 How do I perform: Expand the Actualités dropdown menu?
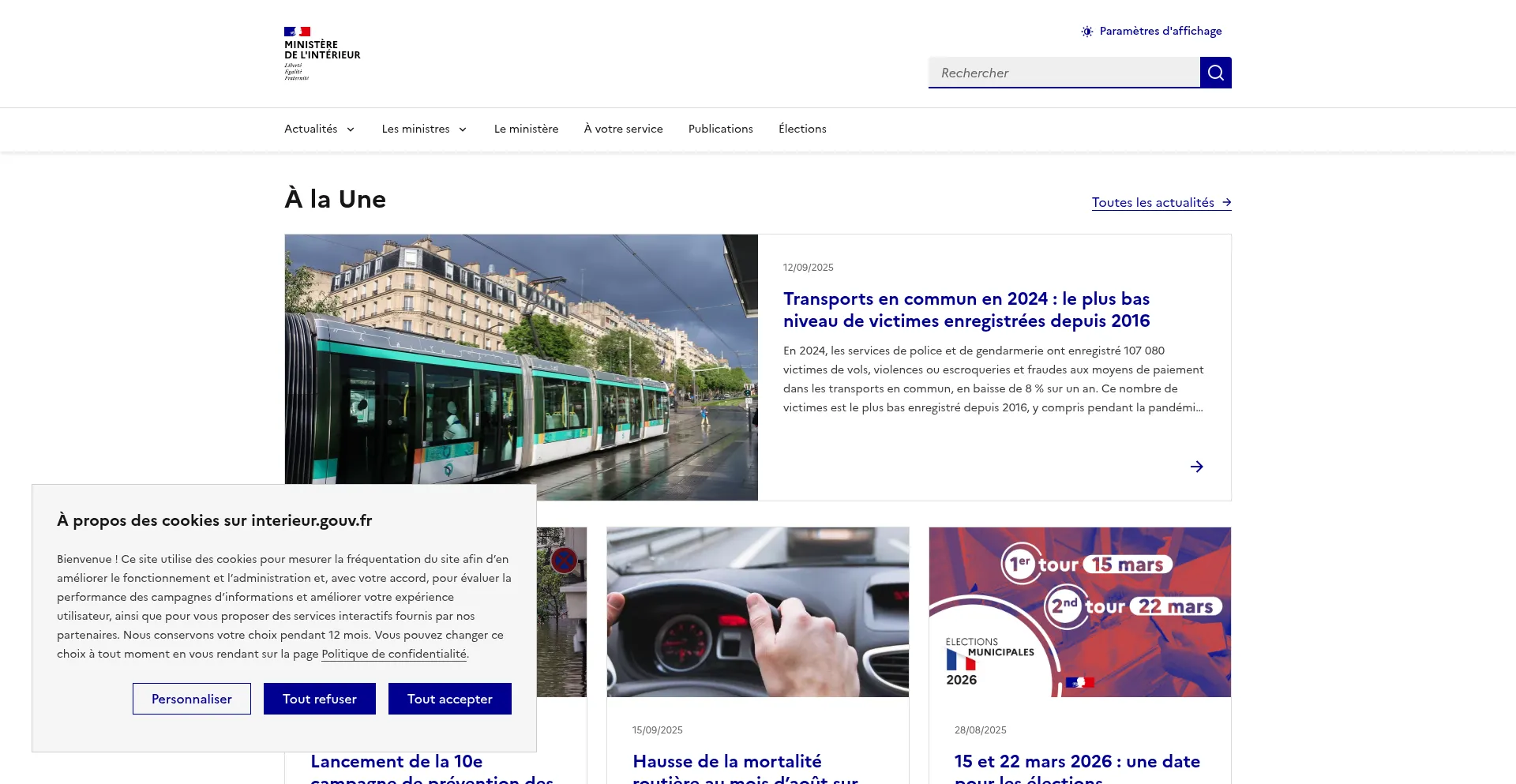pyautogui.click(x=319, y=129)
